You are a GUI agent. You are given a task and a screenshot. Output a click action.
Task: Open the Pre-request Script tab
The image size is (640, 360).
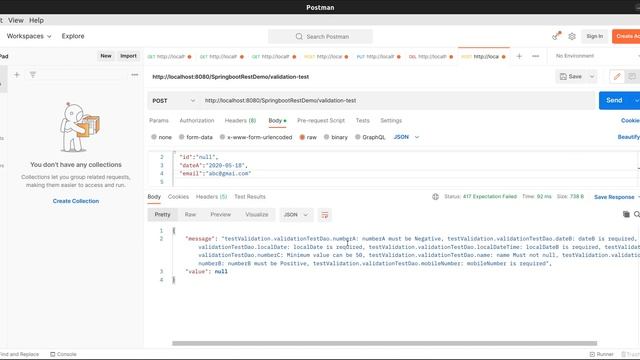point(321,120)
